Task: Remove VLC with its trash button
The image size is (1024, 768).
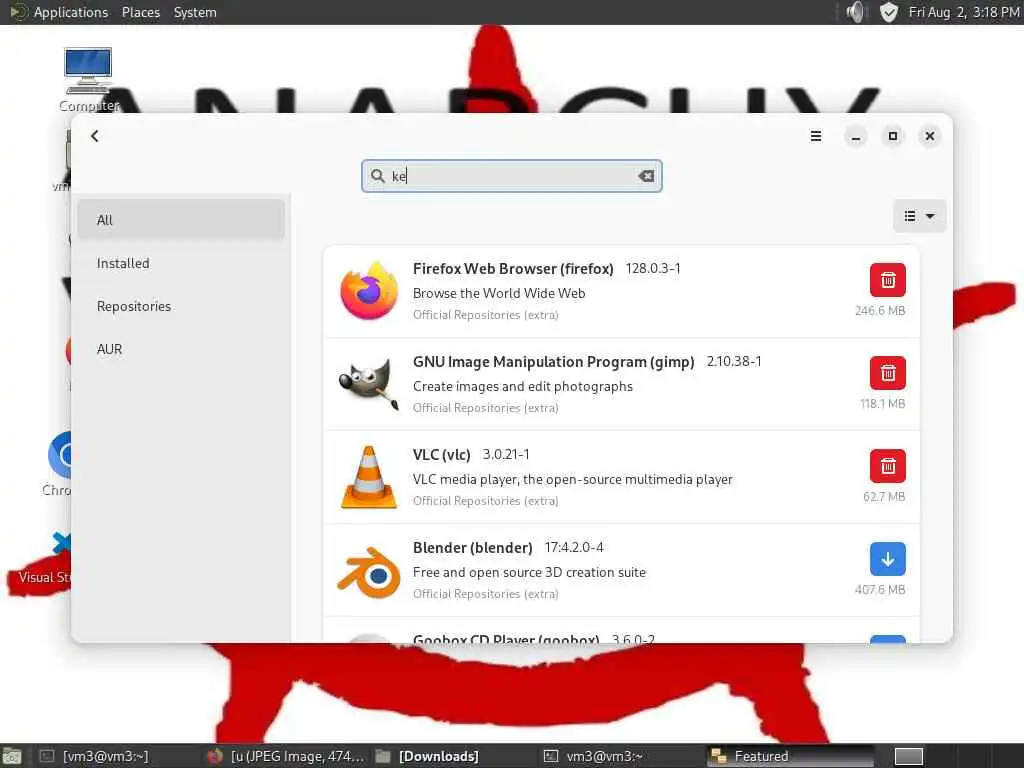Action: (x=888, y=466)
